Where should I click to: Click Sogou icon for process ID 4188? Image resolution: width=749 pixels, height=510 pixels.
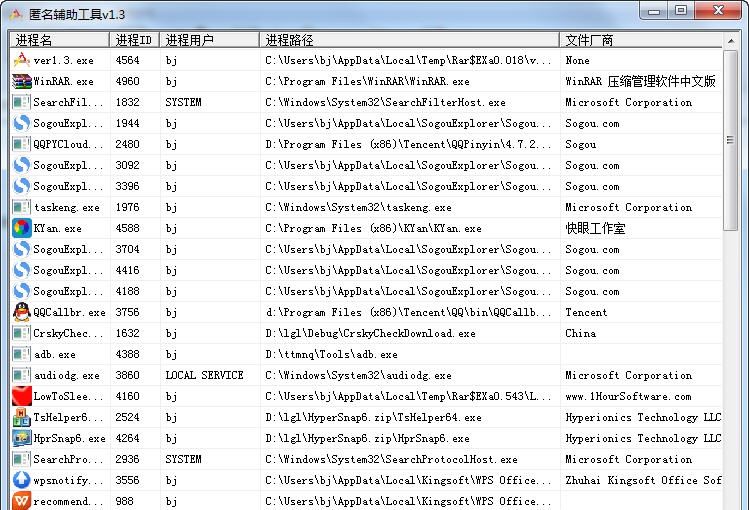click(x=21, y=291)
